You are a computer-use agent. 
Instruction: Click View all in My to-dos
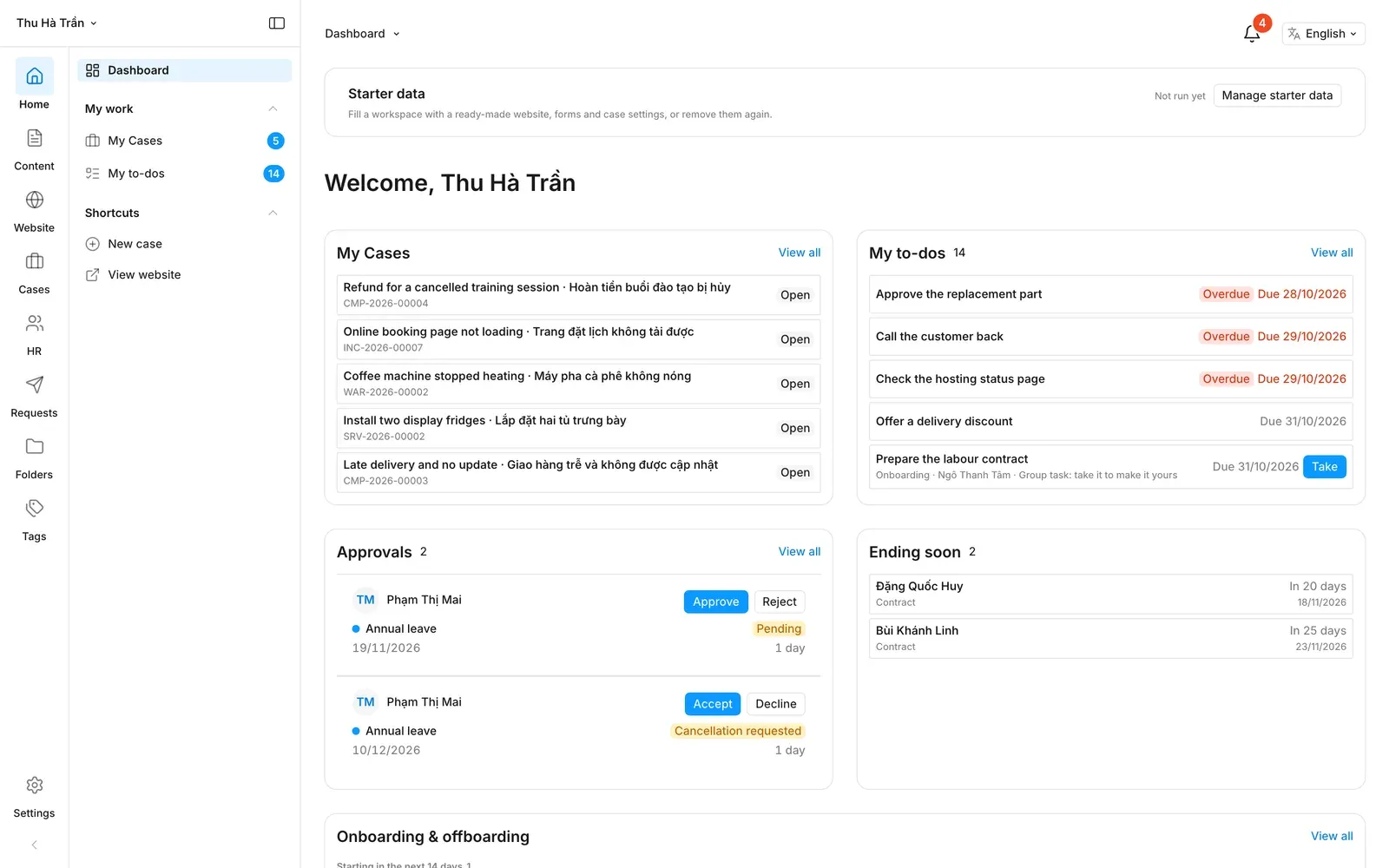1332,253
